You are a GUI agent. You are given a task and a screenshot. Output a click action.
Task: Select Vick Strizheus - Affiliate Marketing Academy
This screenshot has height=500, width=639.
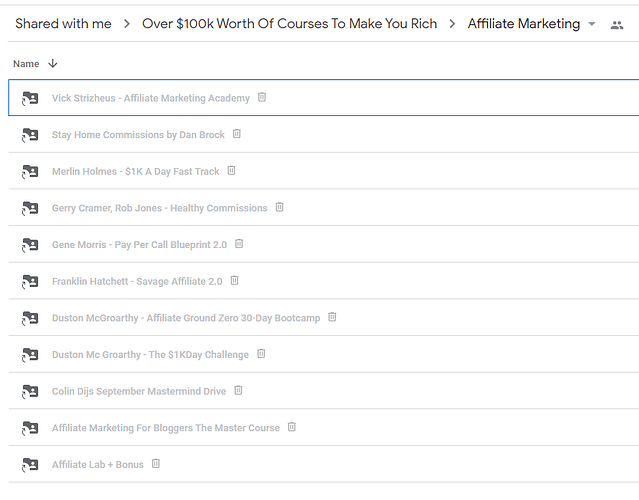(x=151, y=98)
